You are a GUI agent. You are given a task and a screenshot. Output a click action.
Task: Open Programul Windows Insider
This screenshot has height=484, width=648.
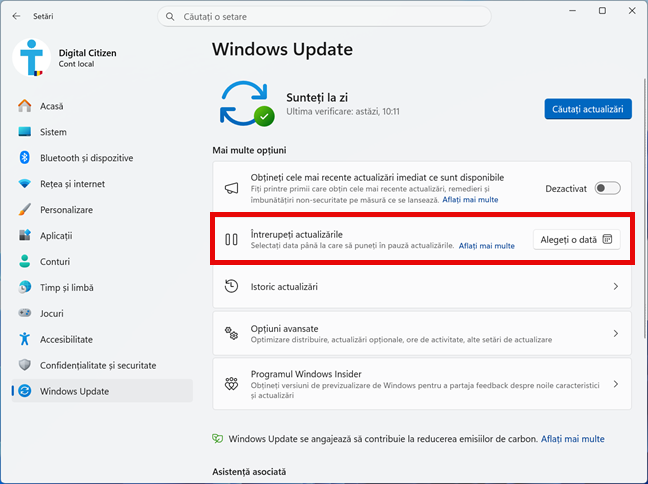coord(422,384)
